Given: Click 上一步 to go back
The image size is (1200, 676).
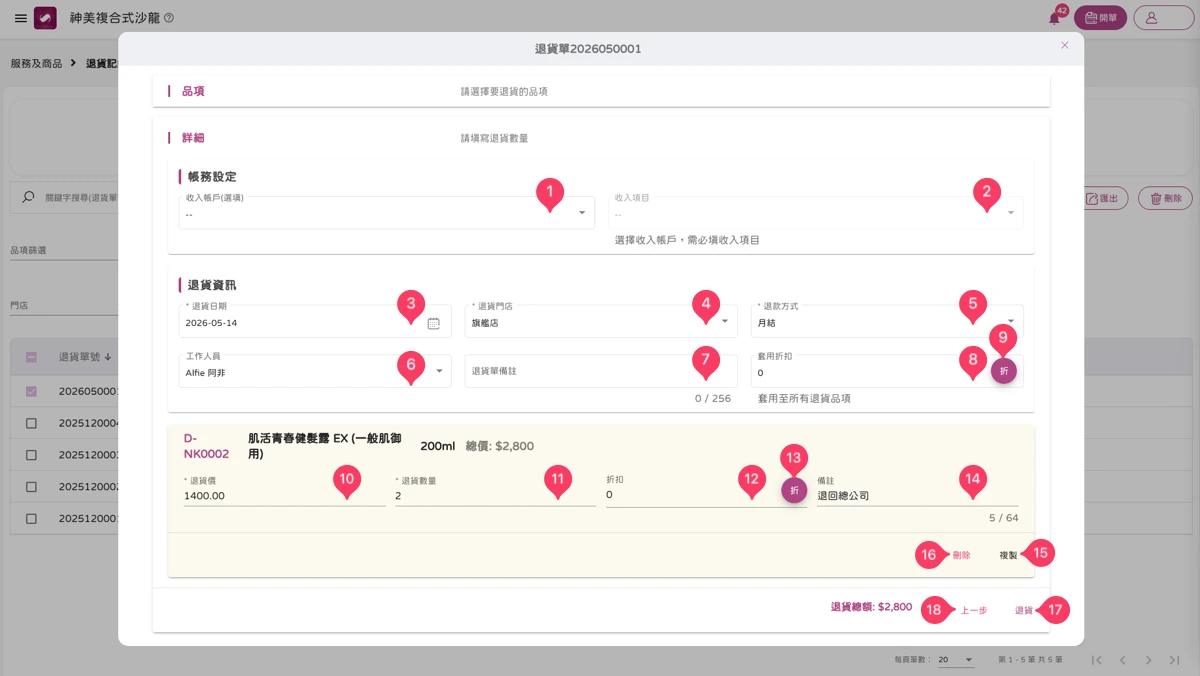Looking at the screenshot, I should pyautogui.click(x=974, y=610).
